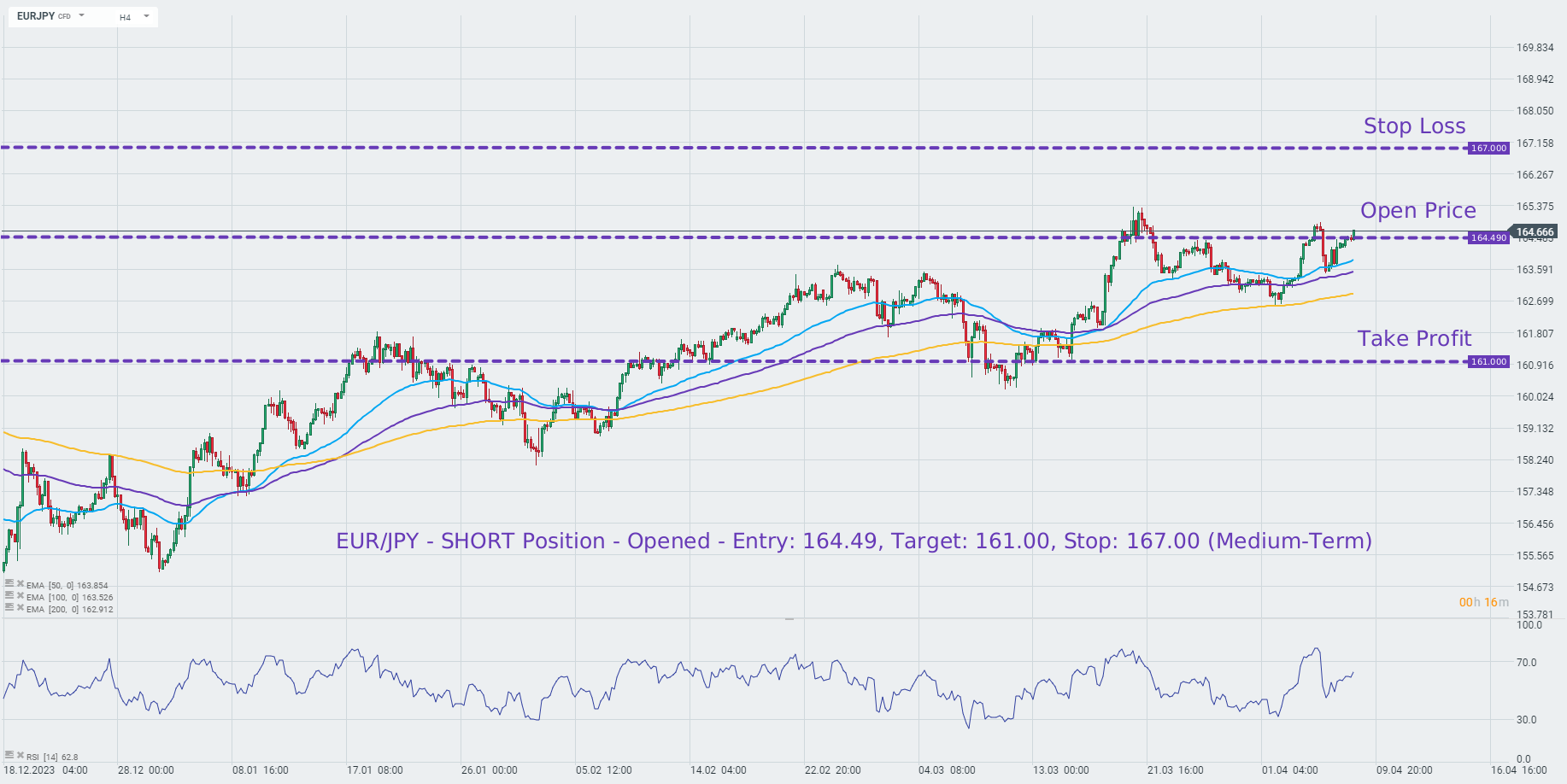This screenshot has width=1567, height=784.
Task: Remove the EMA 50 indicator
Action: 21,583
